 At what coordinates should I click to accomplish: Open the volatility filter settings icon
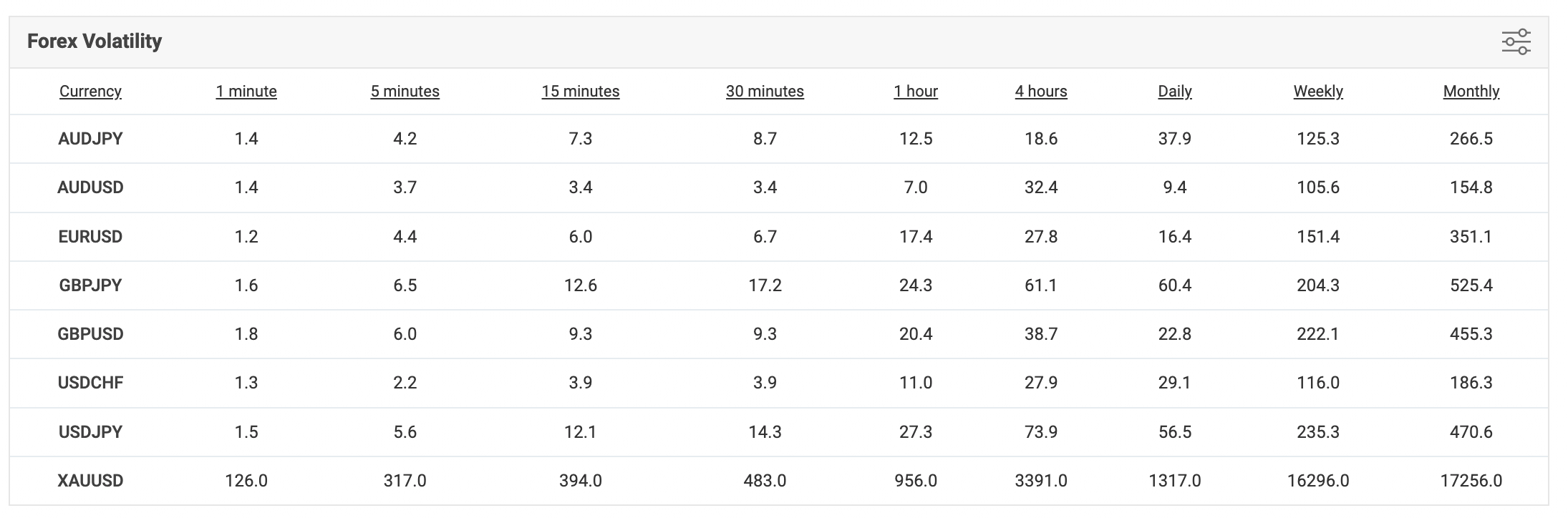point(1516,41)
